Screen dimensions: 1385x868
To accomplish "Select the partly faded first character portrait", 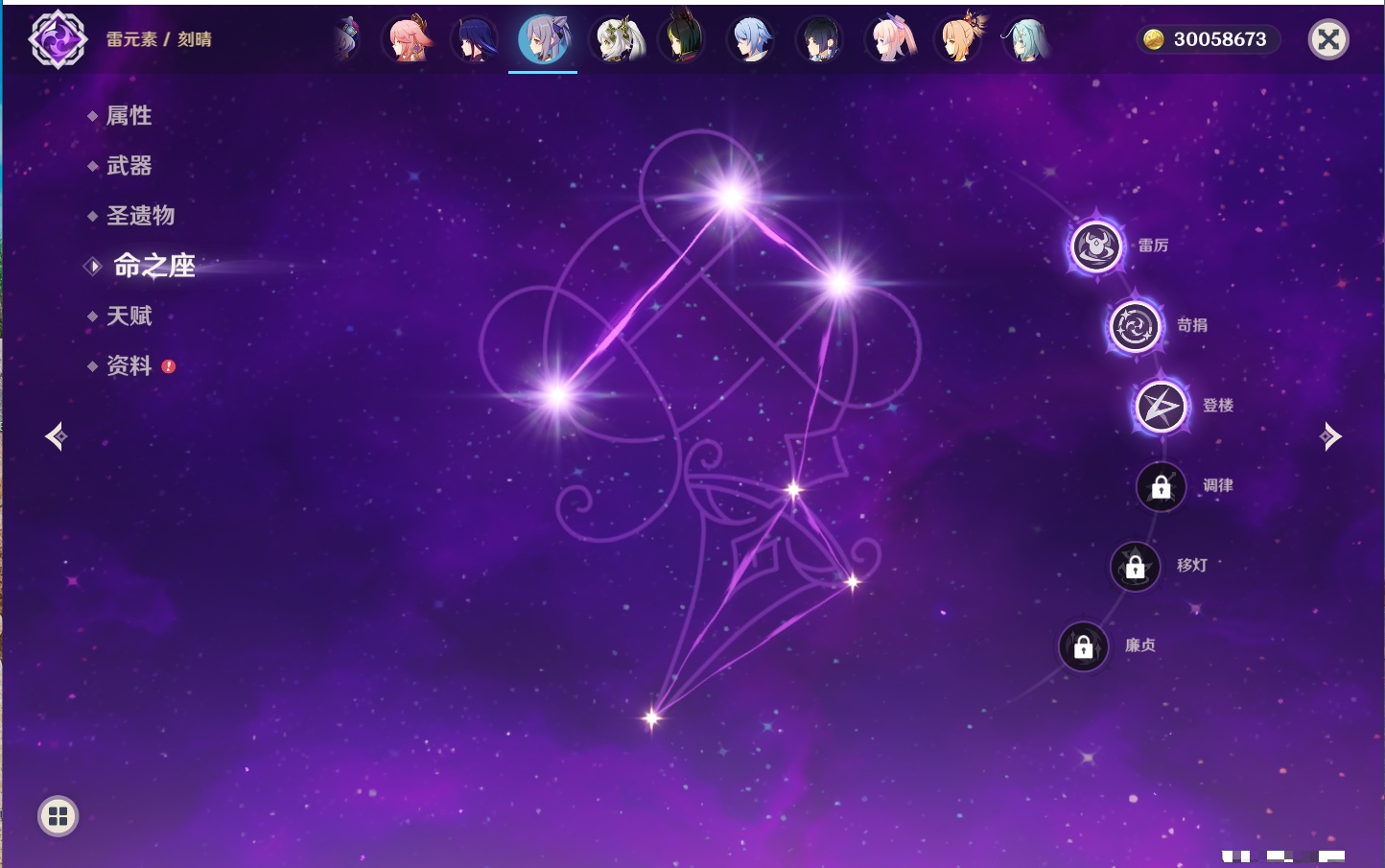I will coord(347,39).
